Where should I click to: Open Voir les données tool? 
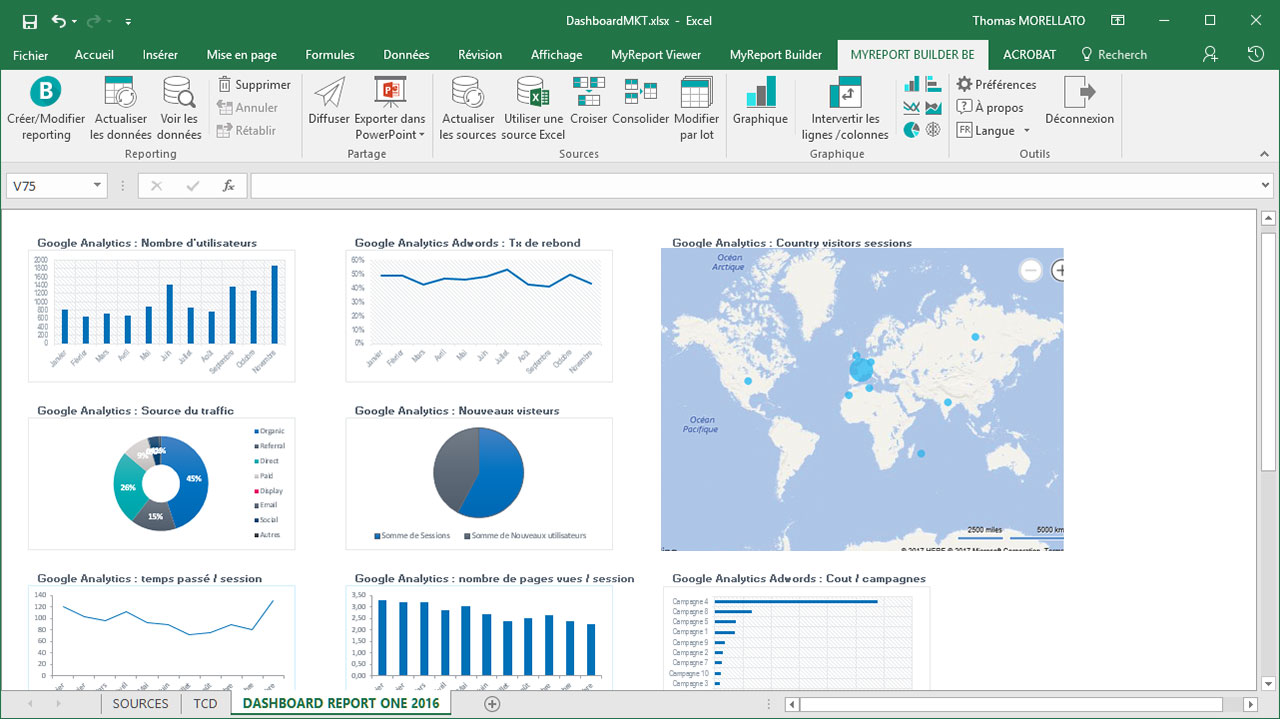point(179,93)
